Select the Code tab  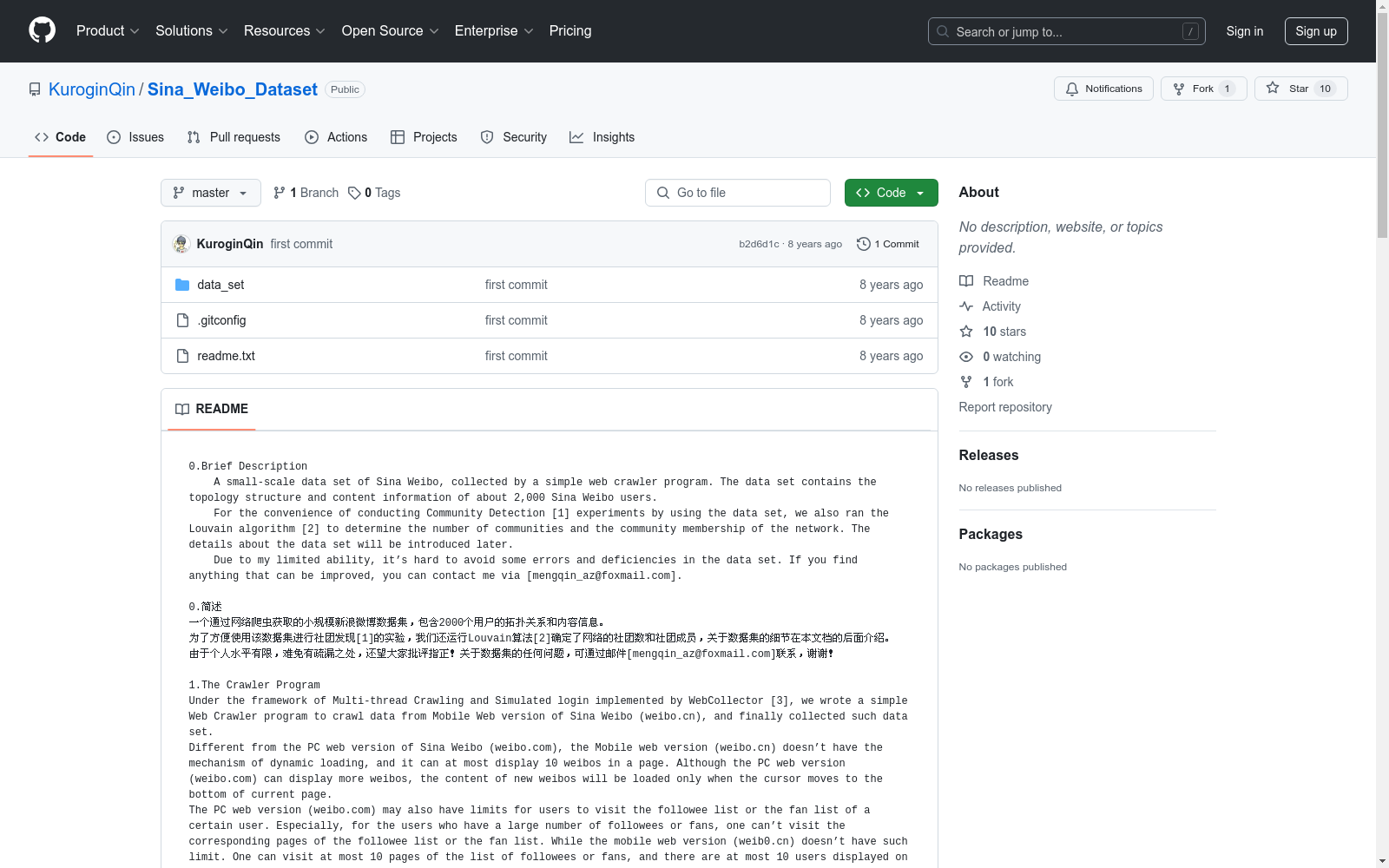pyautogui.click(x=60, y=137)
